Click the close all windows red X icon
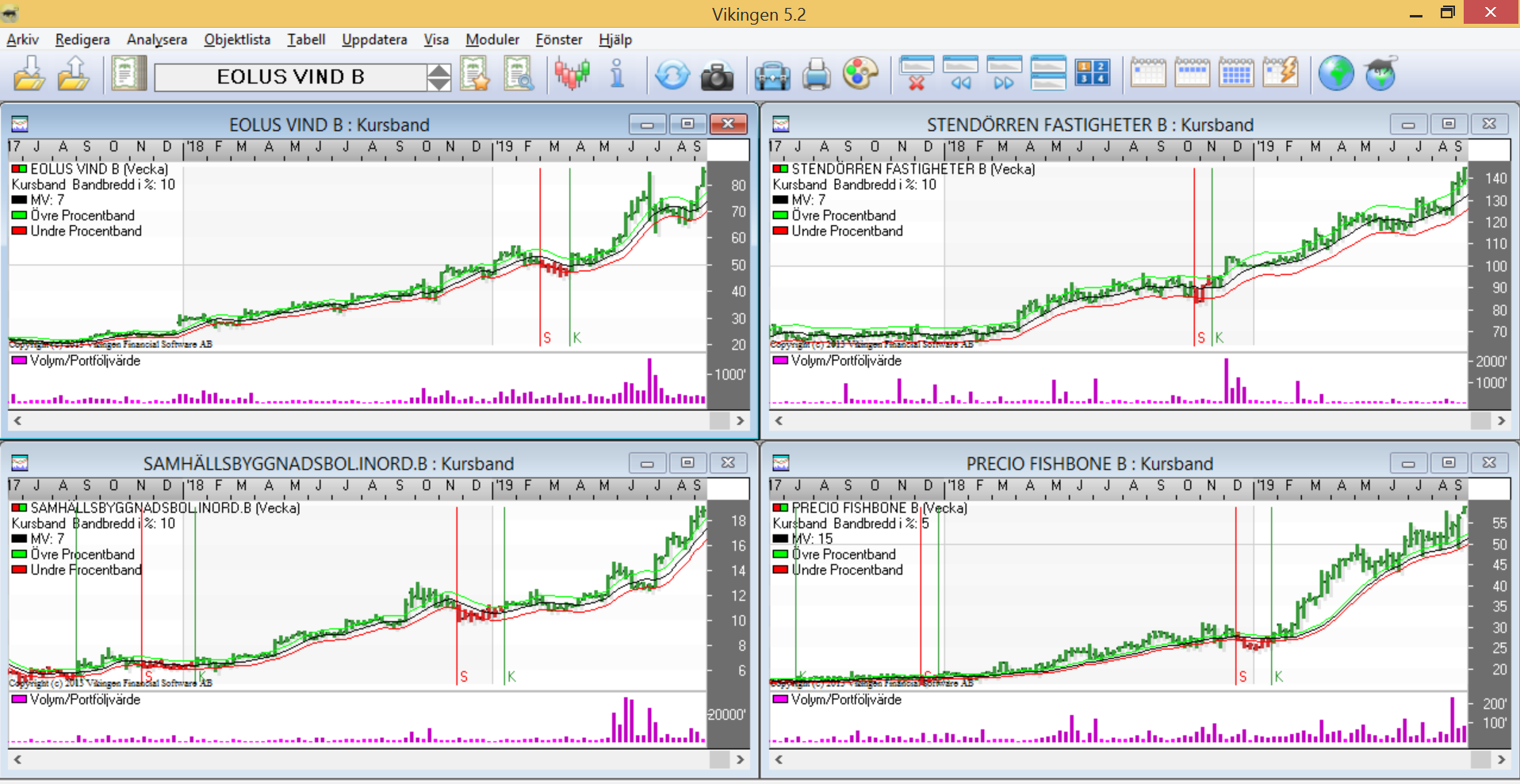The width and height of the screenshot is (1520, 784). coord(917,74)
